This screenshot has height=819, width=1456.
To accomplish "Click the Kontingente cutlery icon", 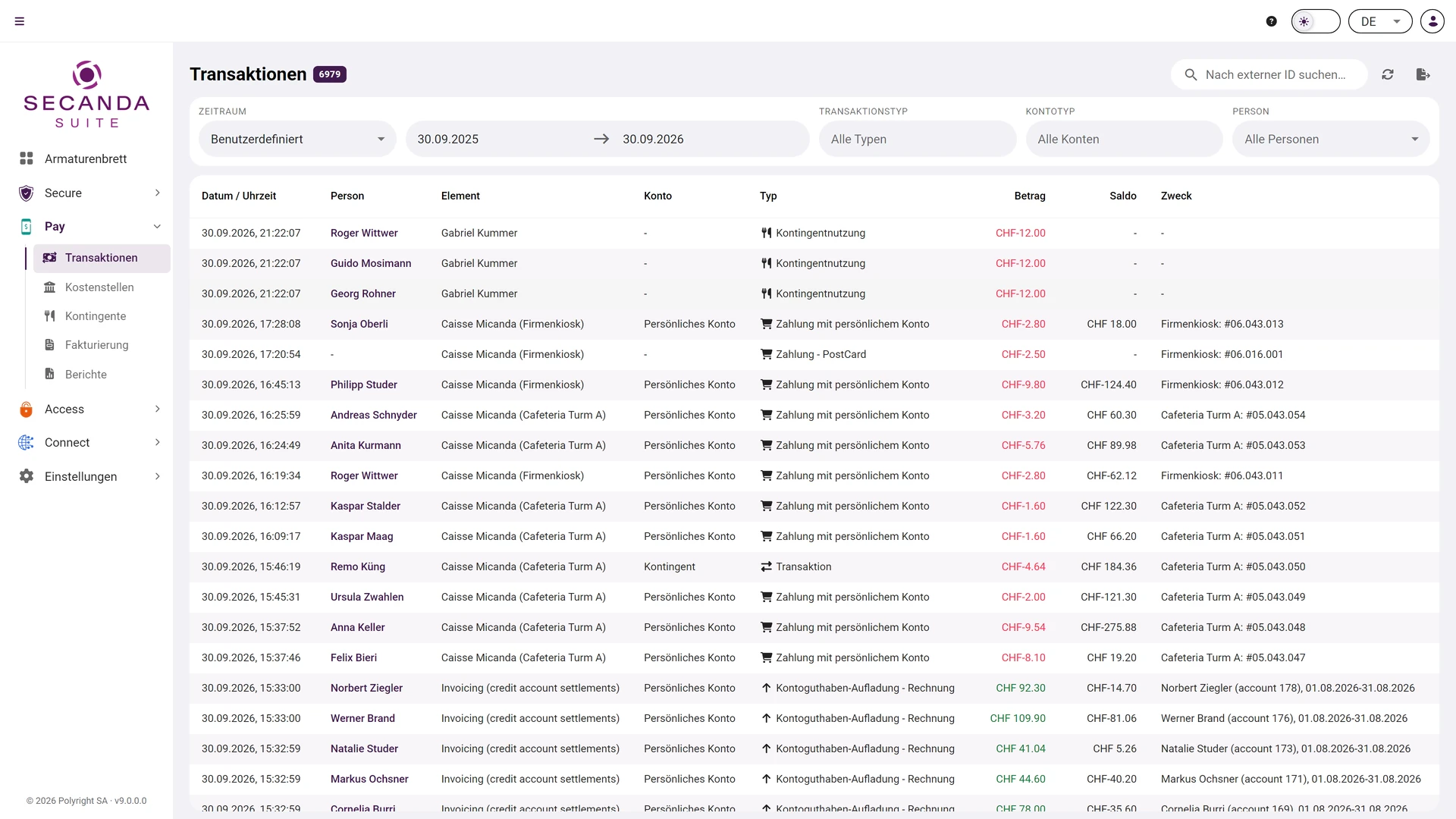I will pyautogui.click(x=50, y=316).
